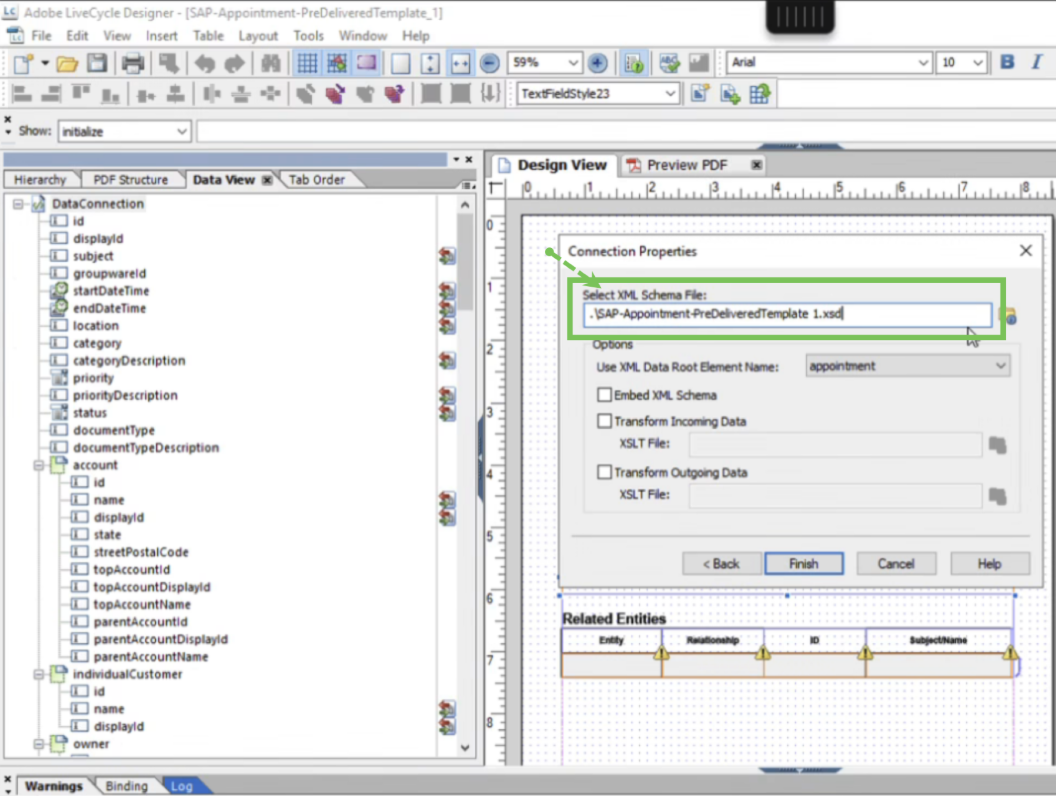
Task: Run the ABC spell check icon
Action: (669, 63)
